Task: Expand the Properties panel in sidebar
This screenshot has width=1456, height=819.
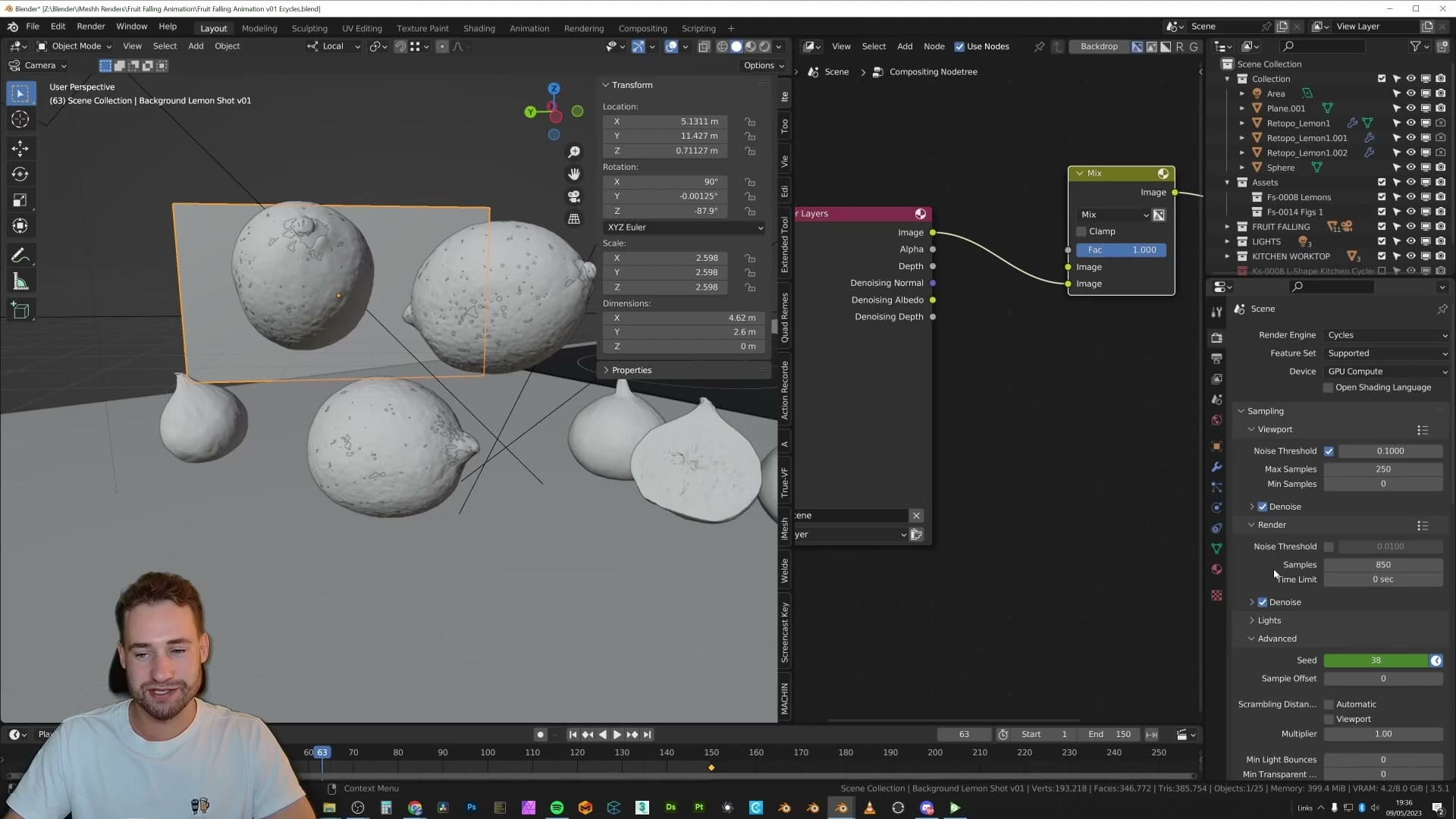Action: click(x=631, y=370)
